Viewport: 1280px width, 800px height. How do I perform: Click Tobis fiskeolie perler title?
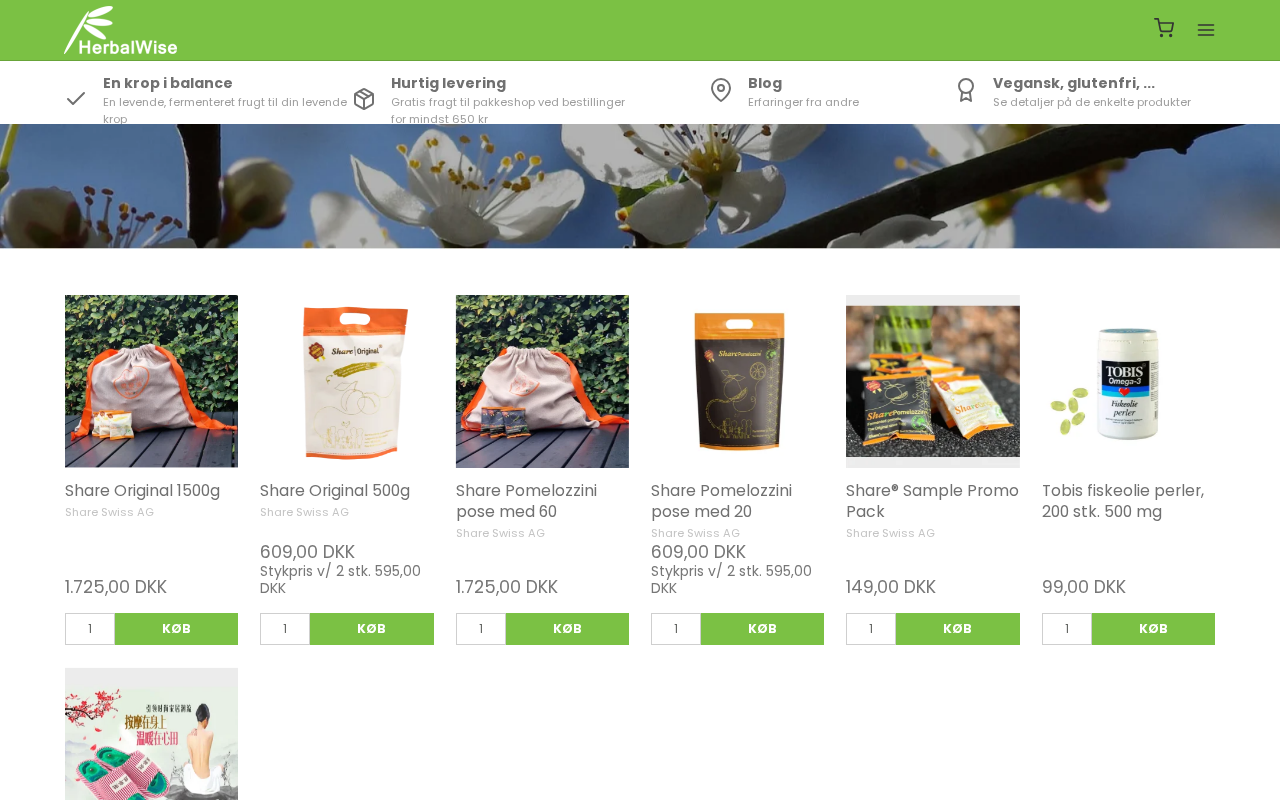[1123, 501]
